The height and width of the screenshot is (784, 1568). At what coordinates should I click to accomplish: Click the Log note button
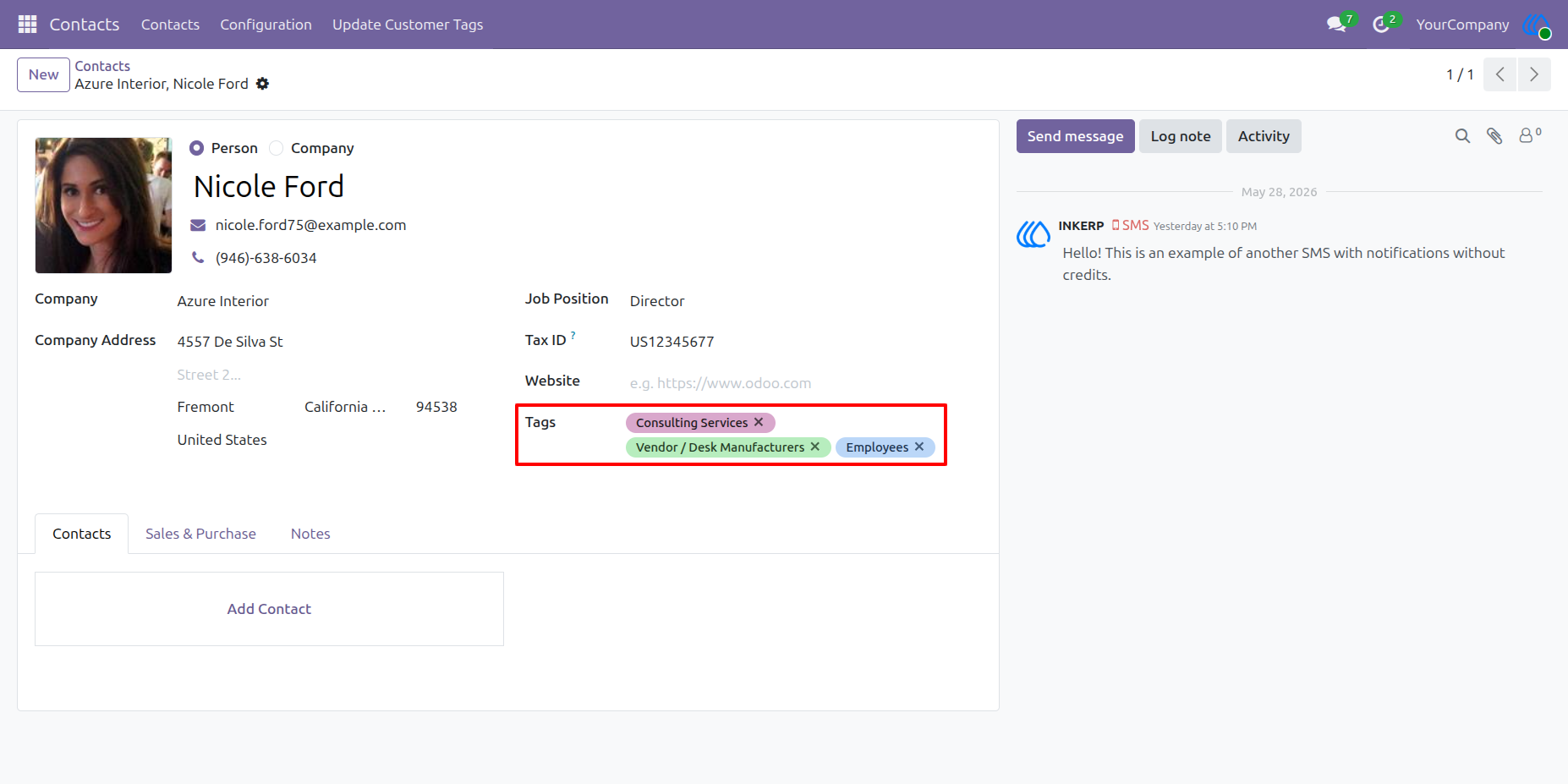pos(1180,136)
